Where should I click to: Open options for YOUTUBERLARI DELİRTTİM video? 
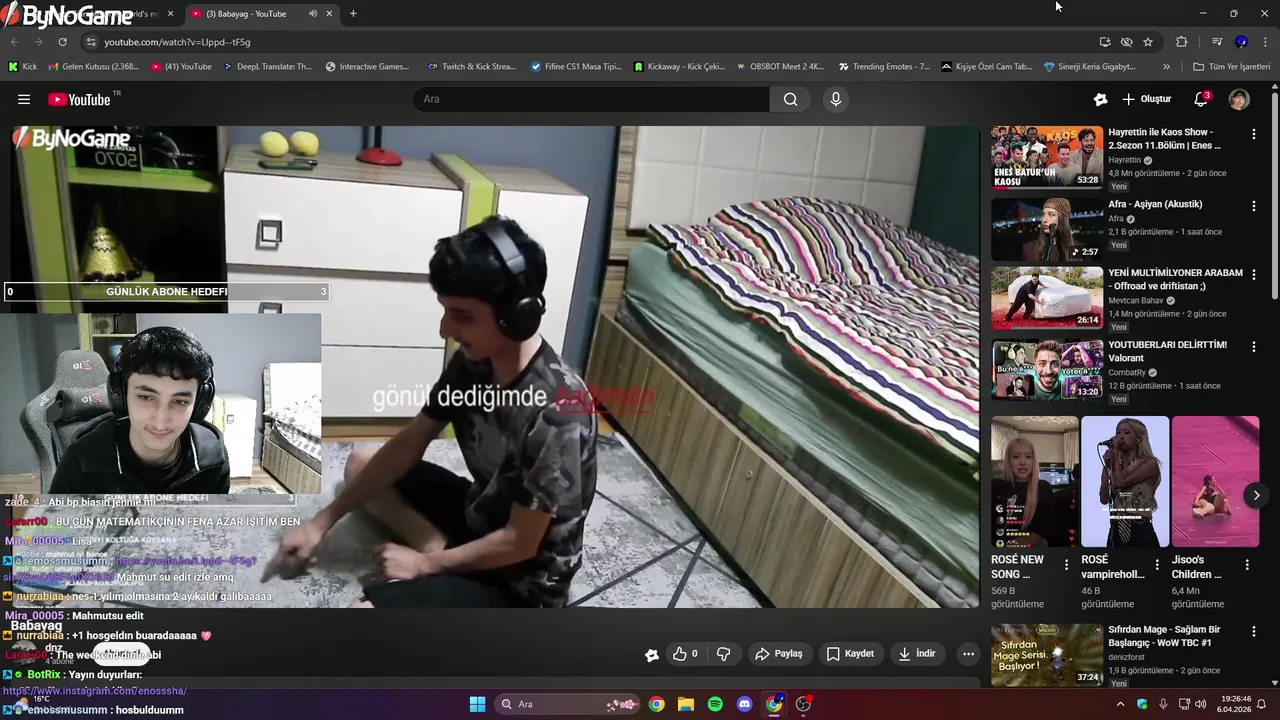1253,346
